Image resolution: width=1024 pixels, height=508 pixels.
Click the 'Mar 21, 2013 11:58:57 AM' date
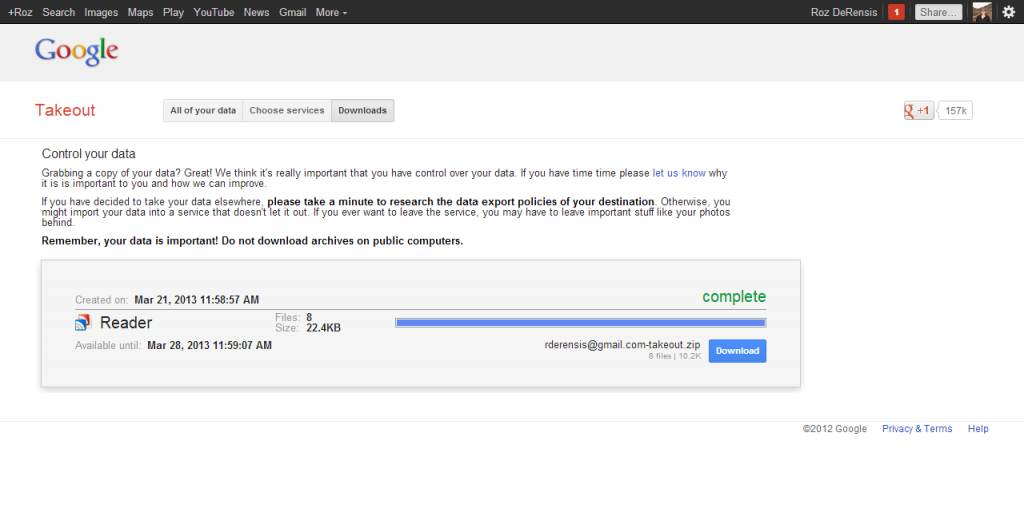tap(197, 300)
